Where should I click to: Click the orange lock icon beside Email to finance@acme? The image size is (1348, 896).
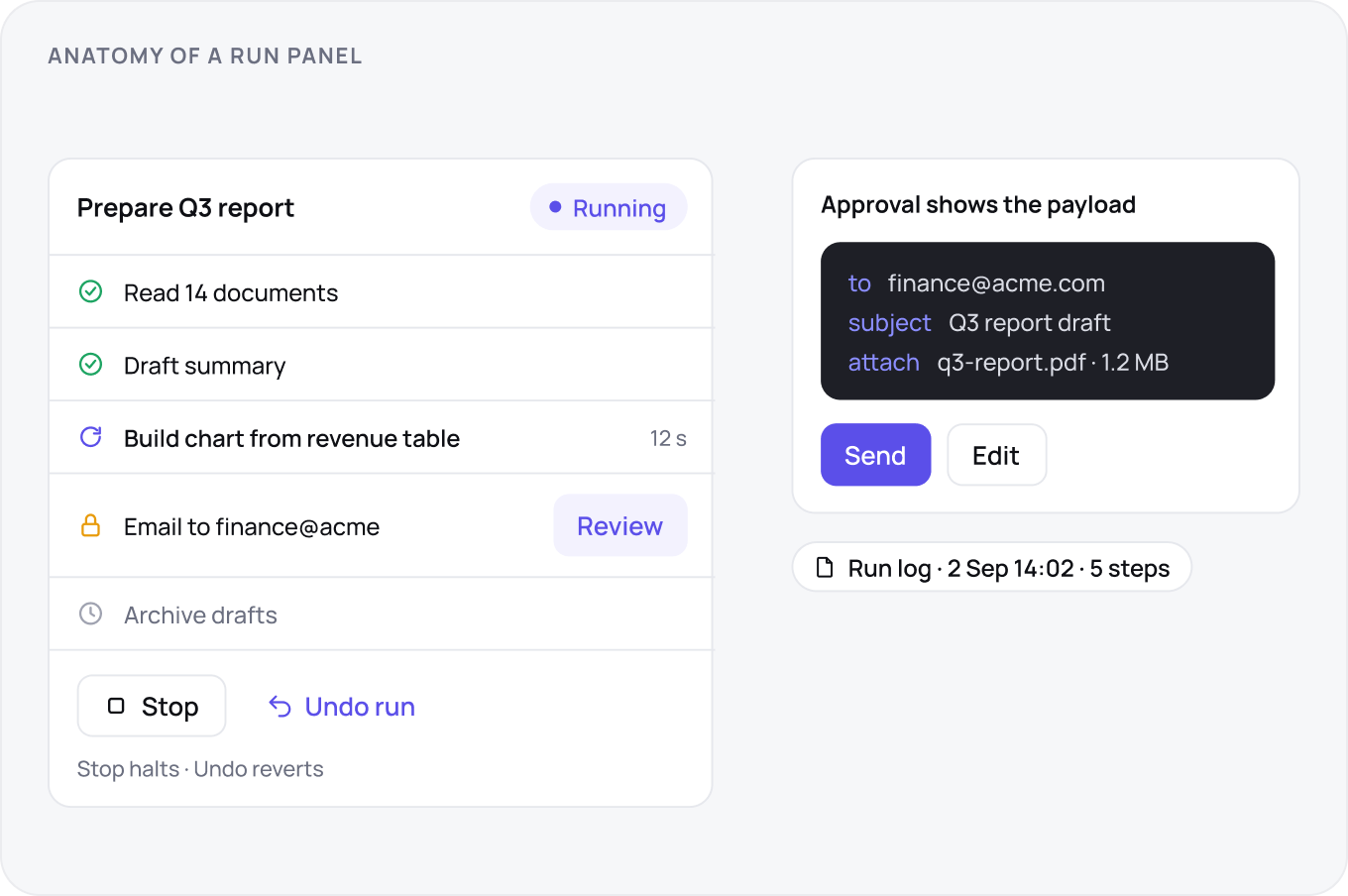pos(90,525)
